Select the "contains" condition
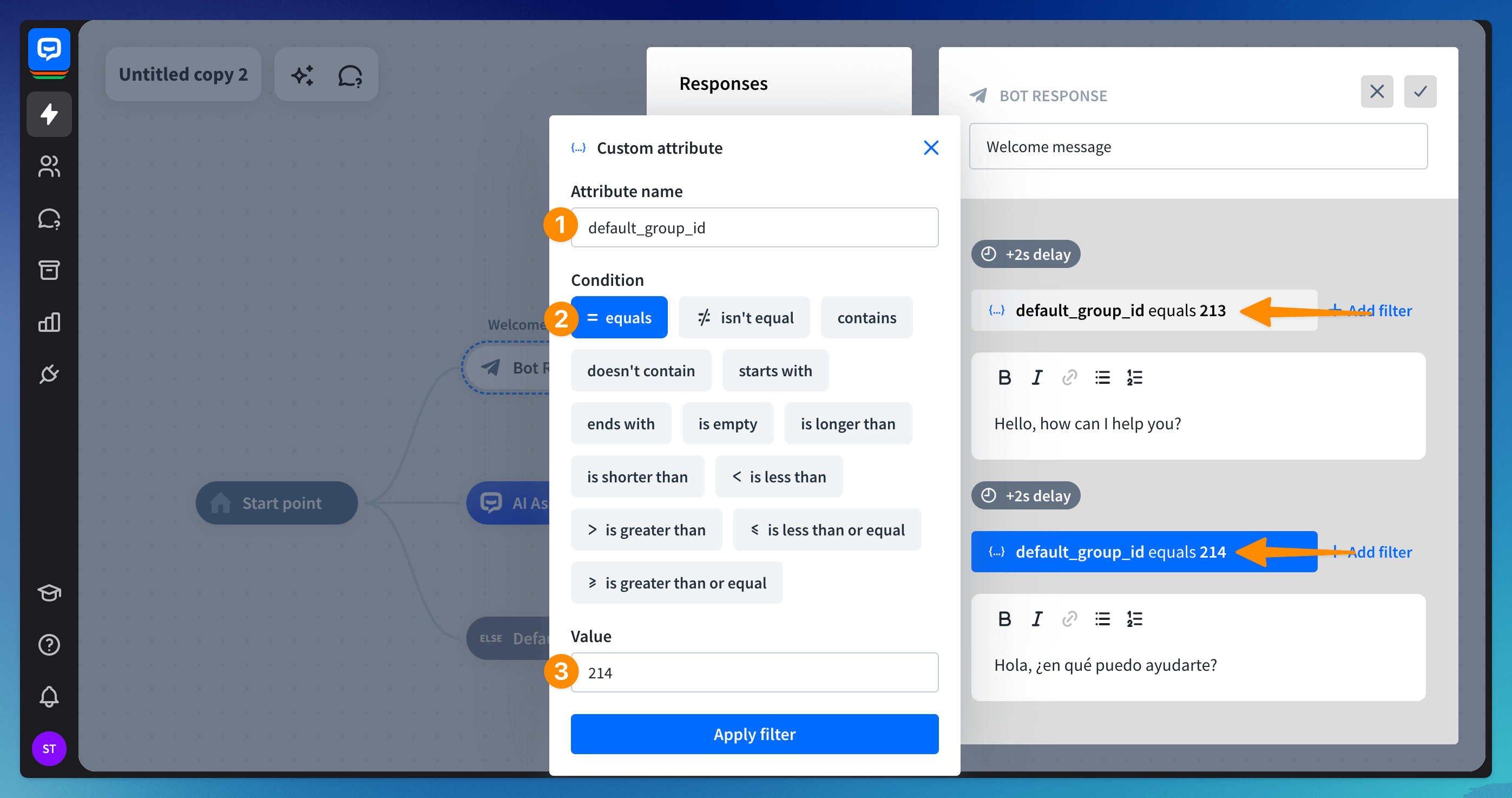Screen dimensions: 1512x798 click(866, 318)
